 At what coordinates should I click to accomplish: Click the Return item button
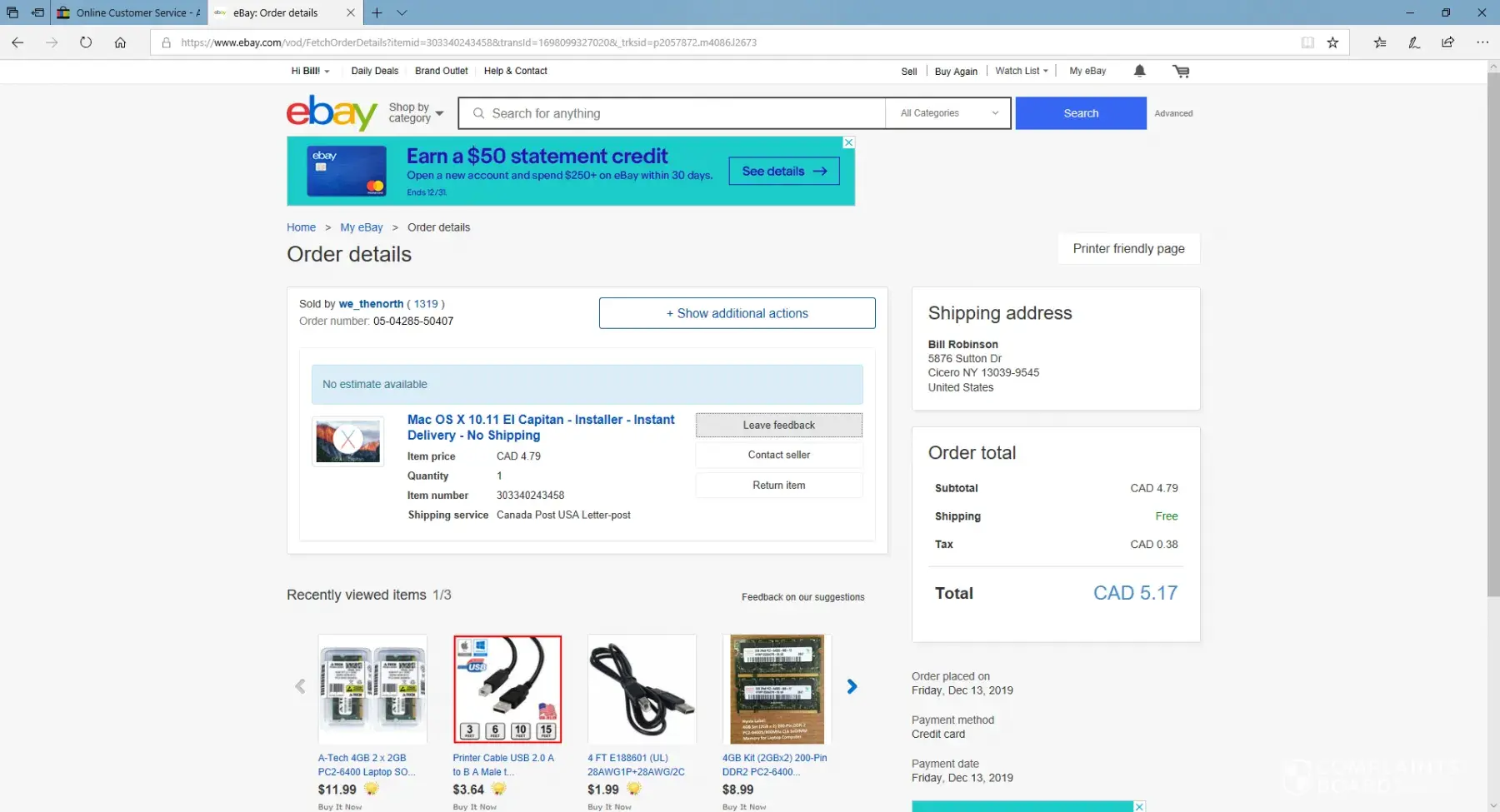pos(778,485)
